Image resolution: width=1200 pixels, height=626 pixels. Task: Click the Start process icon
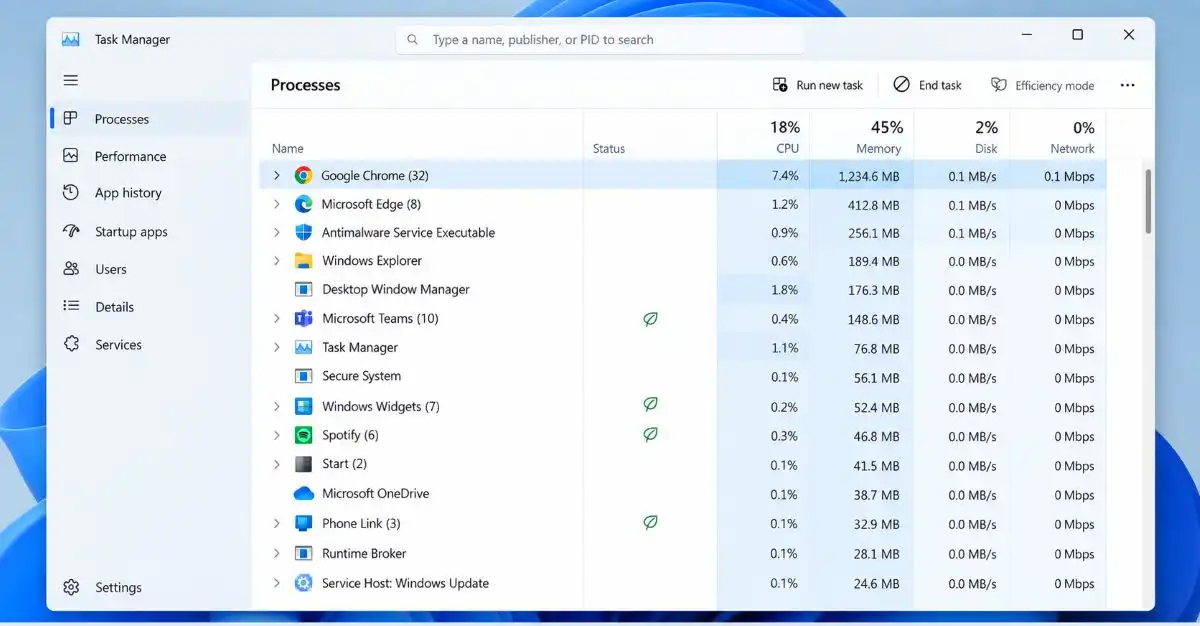[303, 464]
